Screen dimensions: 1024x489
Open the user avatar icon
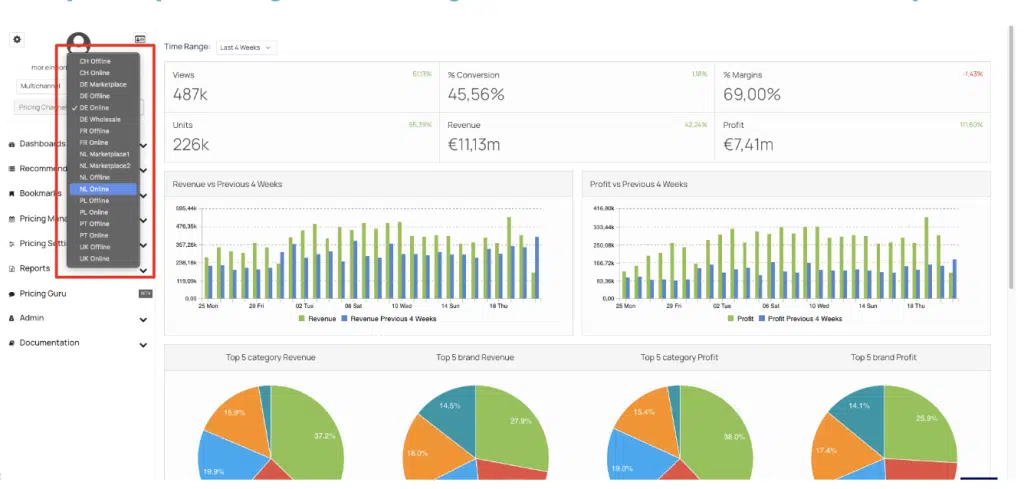click(x=78, y=41)
